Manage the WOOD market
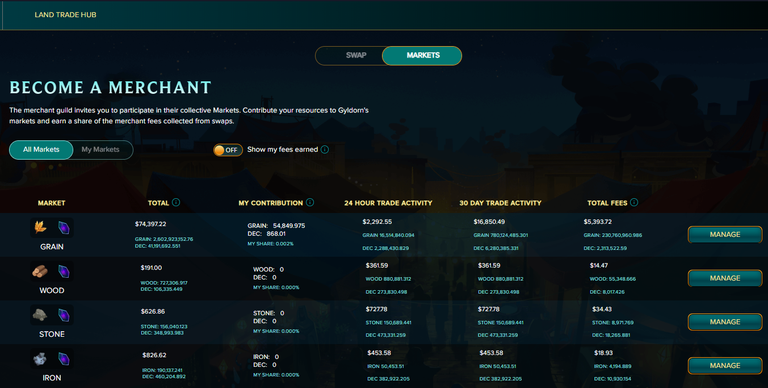Viewport: 768px width, 388px height. (x=725, y=278)
